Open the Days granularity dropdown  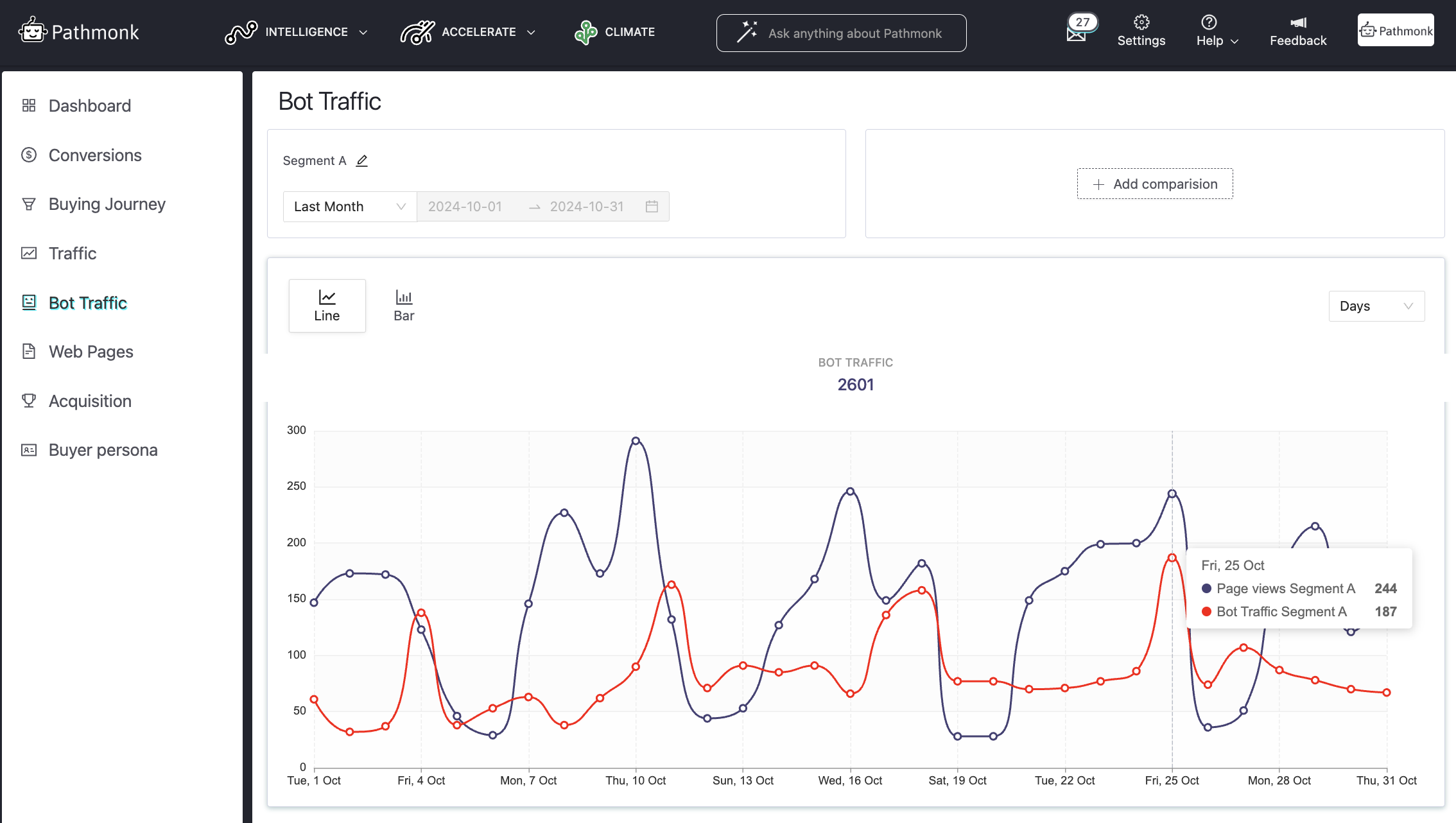pyautogui.click(x=1376, y=306)
